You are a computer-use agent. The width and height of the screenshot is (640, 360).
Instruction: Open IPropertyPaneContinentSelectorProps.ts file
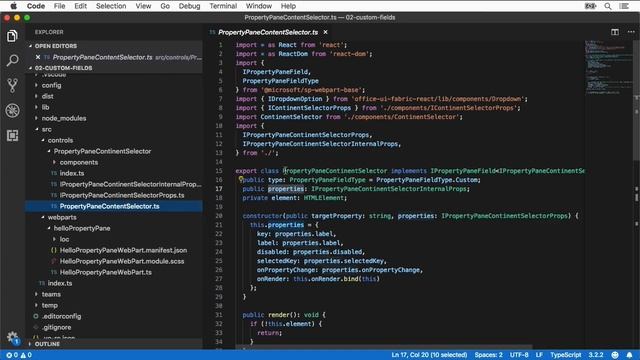tap(122, 196)
